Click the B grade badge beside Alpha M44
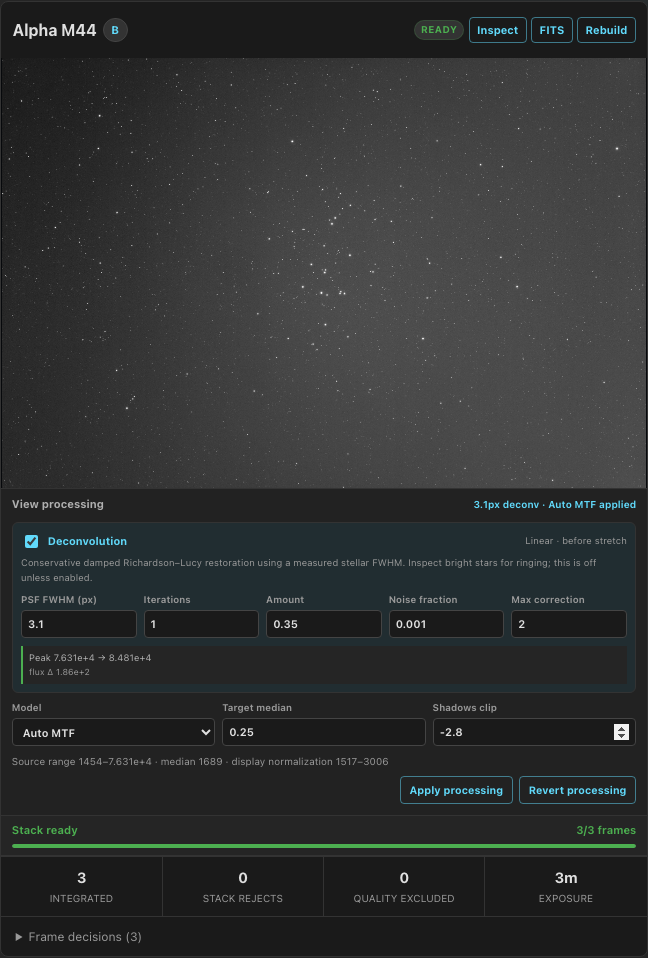This screenshot has width=648, height=958. pyautogui.click(x=115, y=30)
